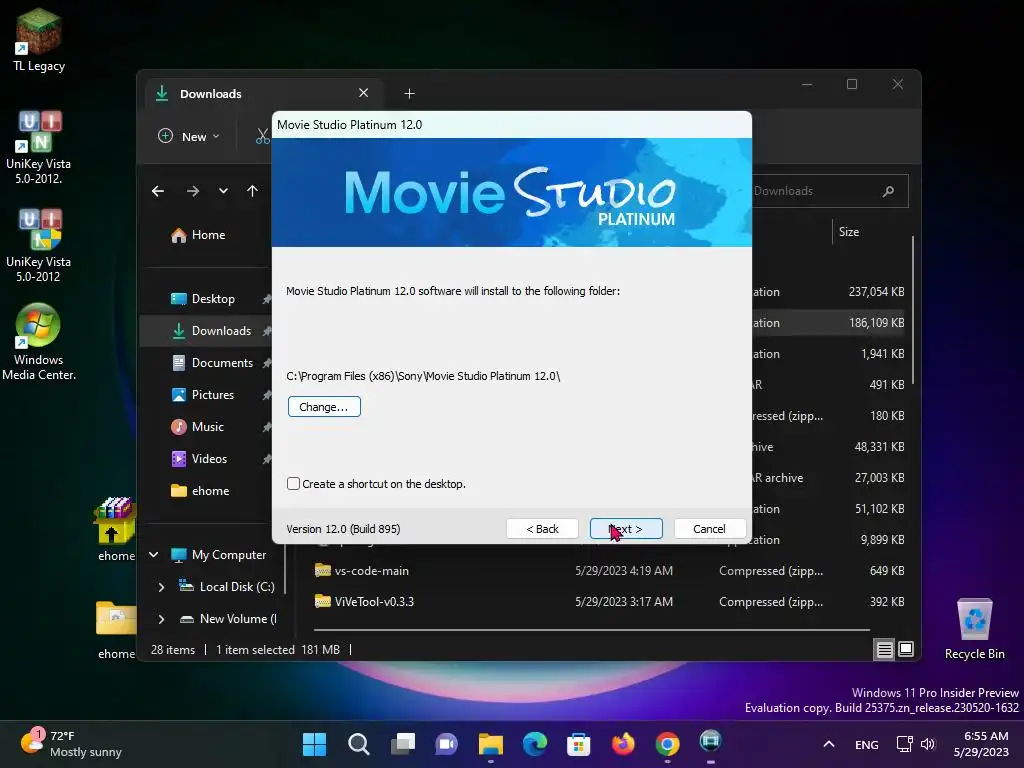Screen dimensions: 1024x768
Task: Expand New Volume drive in sidebar
Action: pos(161,619)
